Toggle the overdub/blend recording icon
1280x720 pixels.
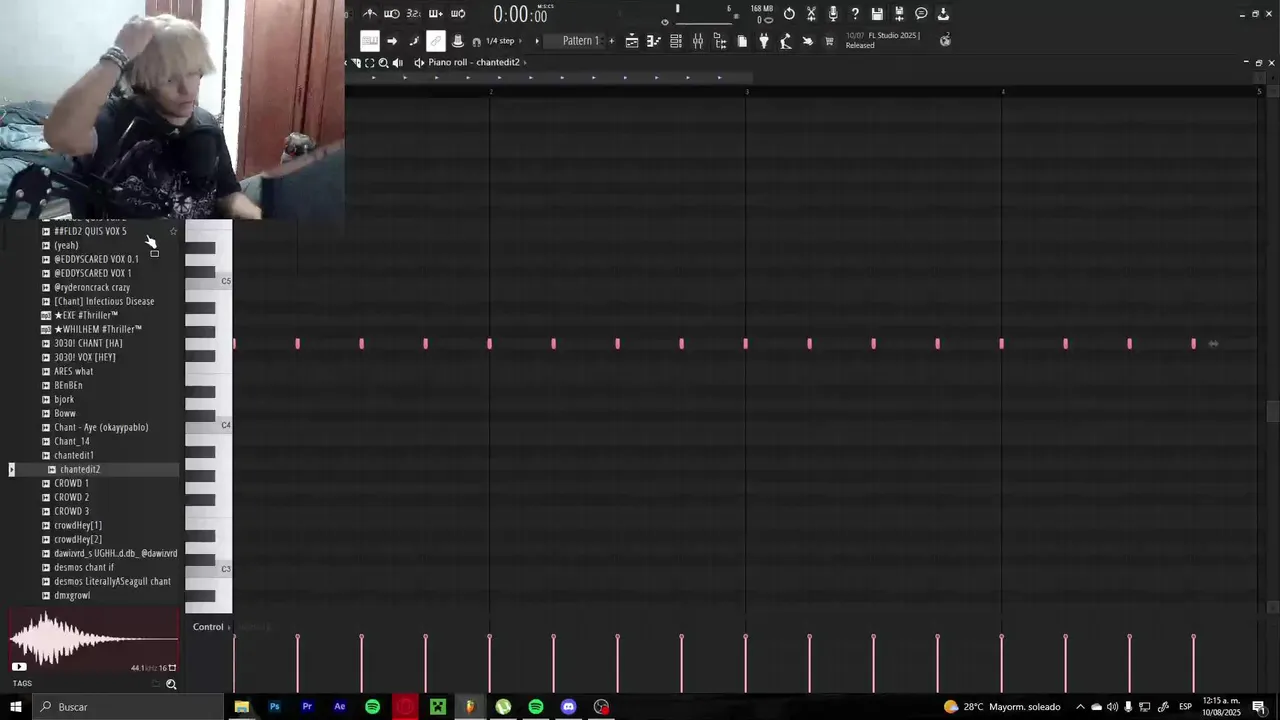click(436, 14)
